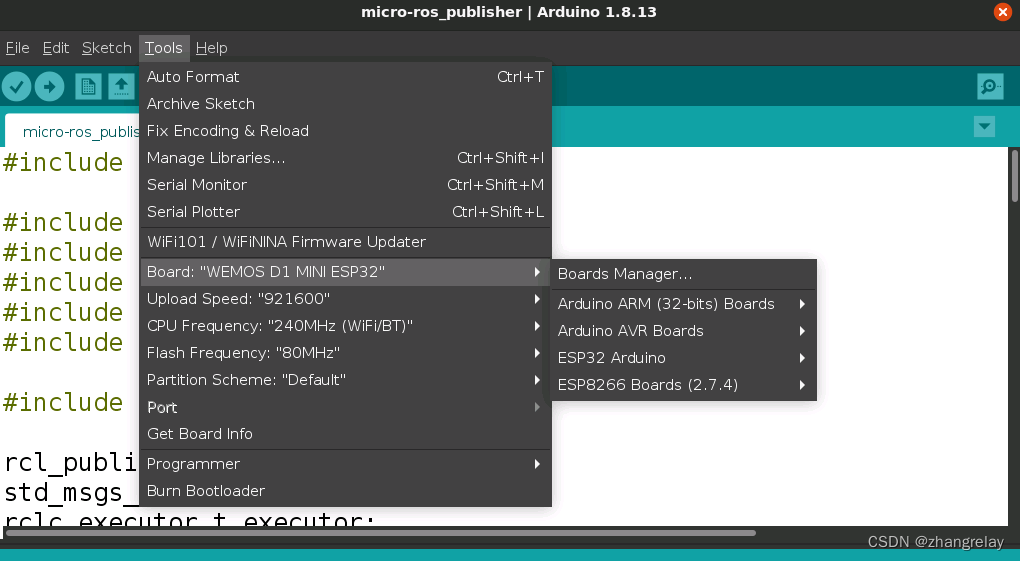
Task: Open the Help menu
Action: point(211,48)
